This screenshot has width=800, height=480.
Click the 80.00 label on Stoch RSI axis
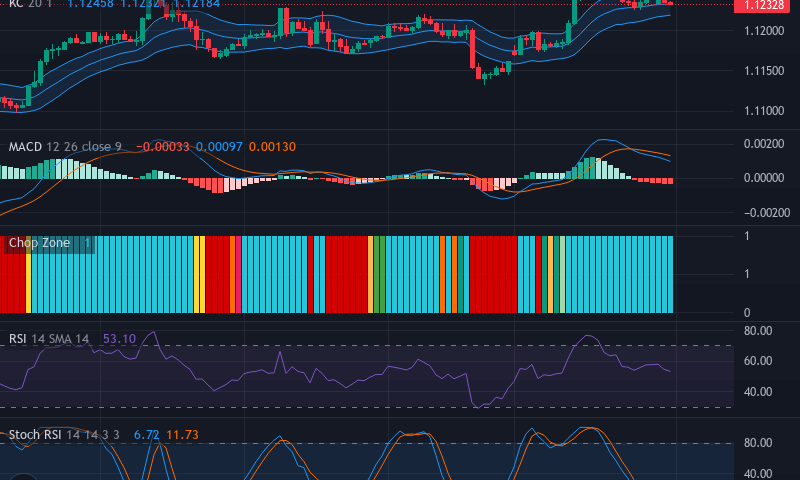[758, 443]
